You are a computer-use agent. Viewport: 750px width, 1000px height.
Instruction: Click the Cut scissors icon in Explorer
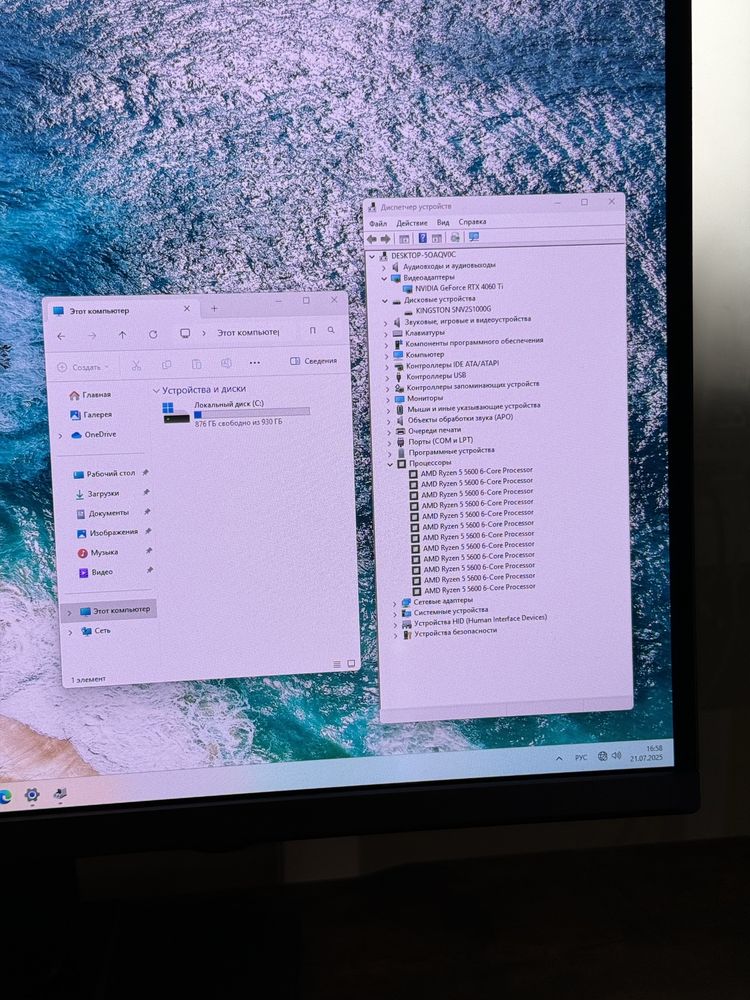136,365
